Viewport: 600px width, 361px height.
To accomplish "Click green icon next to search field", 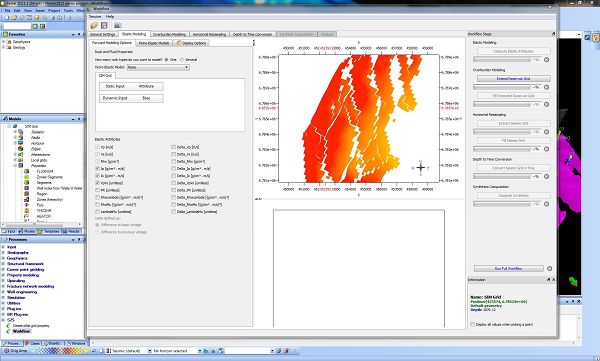I will [x=35, y=26].
